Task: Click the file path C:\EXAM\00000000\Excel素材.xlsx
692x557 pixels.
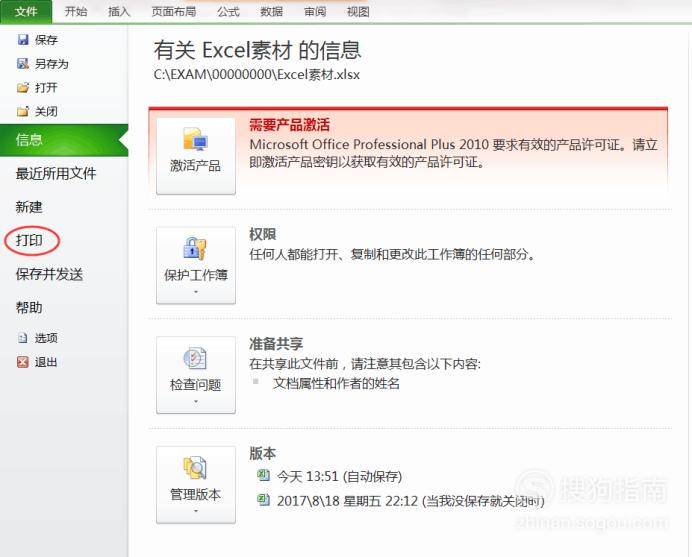Action: [256, 75]
